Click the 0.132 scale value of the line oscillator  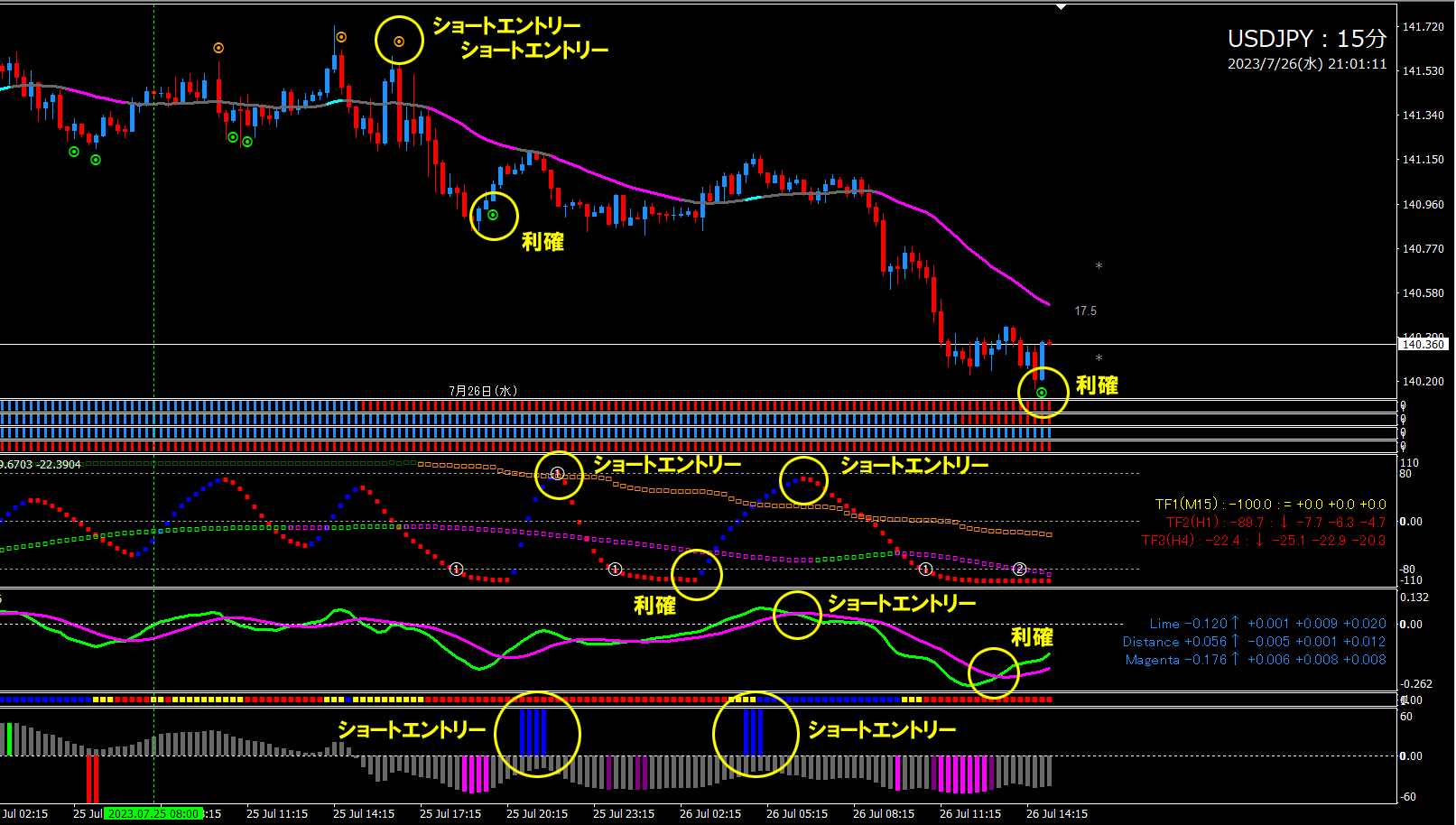coord(1414,597)
